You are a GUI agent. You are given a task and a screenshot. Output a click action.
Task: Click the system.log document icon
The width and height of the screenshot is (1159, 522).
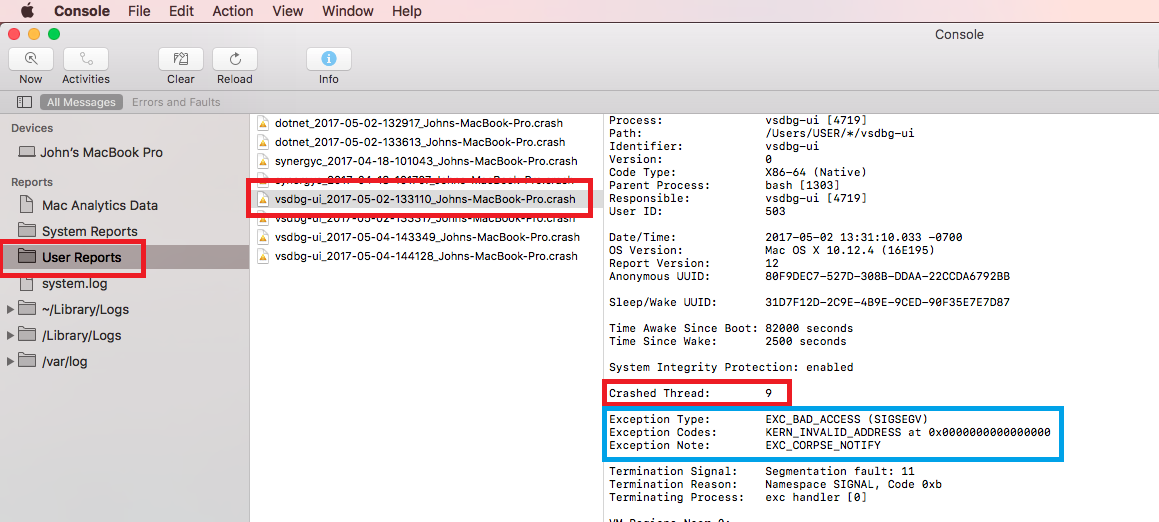coord(27,282)
